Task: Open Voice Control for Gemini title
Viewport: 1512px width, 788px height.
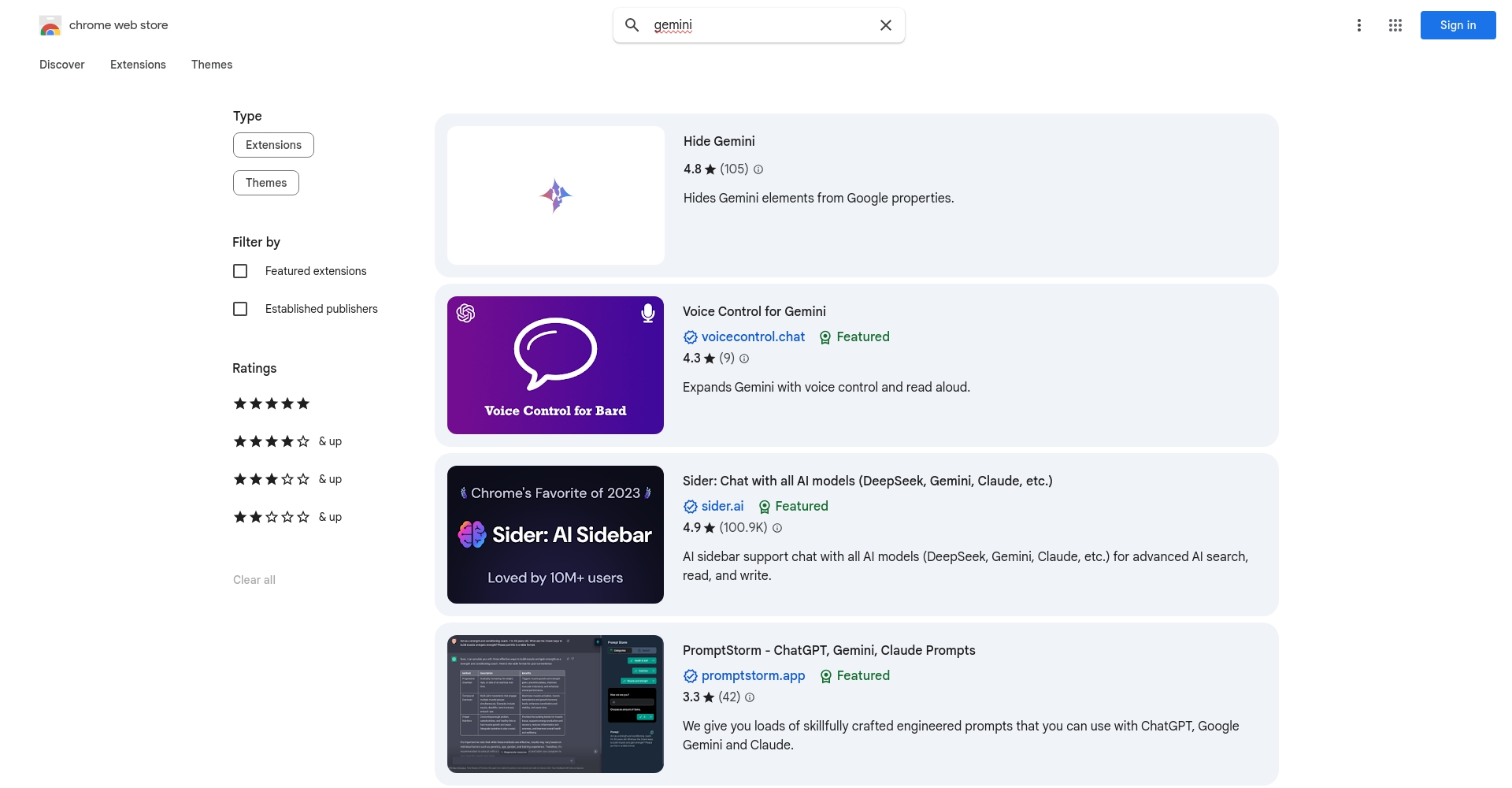Action: pyautogui.click(x=754, y=311)
